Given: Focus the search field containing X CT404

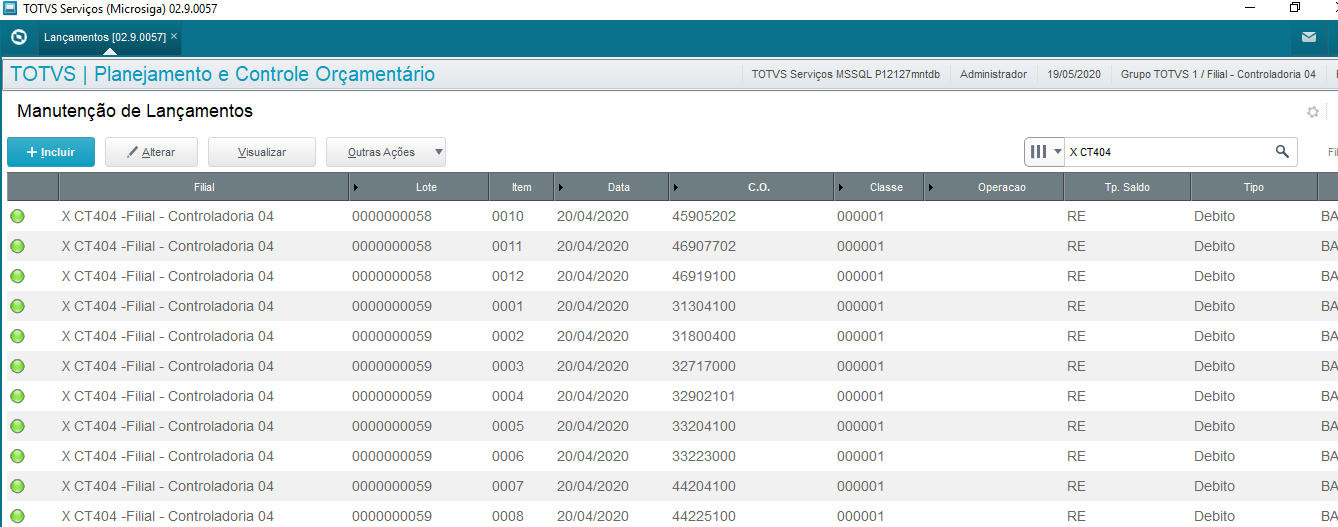Looking at the screenshot, I should coord(1170,152).
